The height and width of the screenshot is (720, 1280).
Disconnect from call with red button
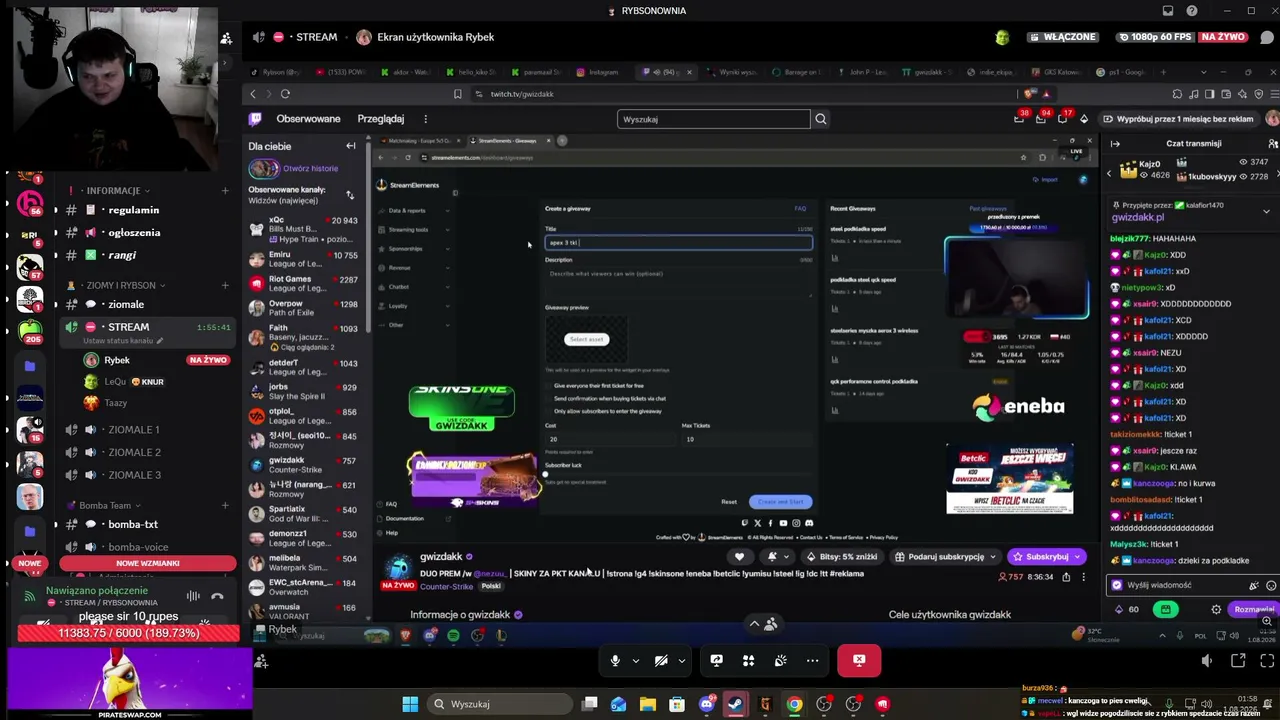tap(859, 660)
